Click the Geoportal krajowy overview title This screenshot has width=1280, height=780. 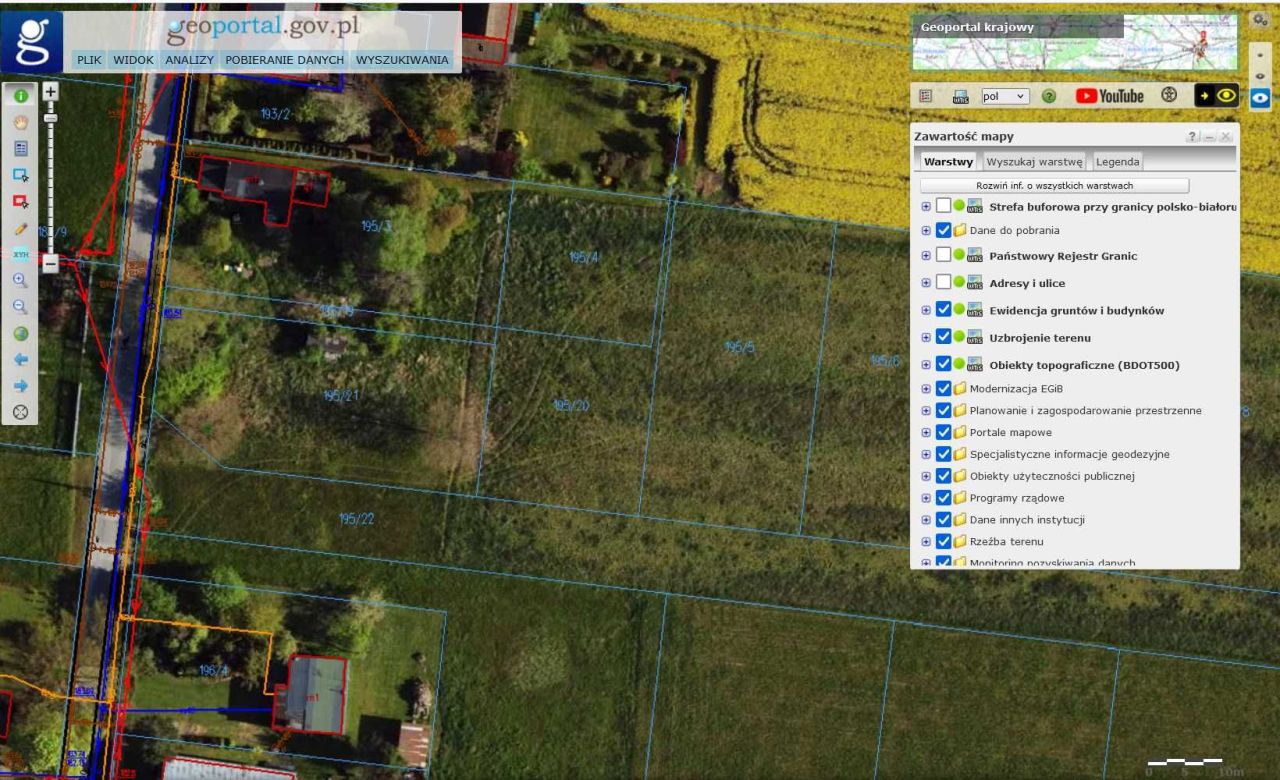coord(977,27)
